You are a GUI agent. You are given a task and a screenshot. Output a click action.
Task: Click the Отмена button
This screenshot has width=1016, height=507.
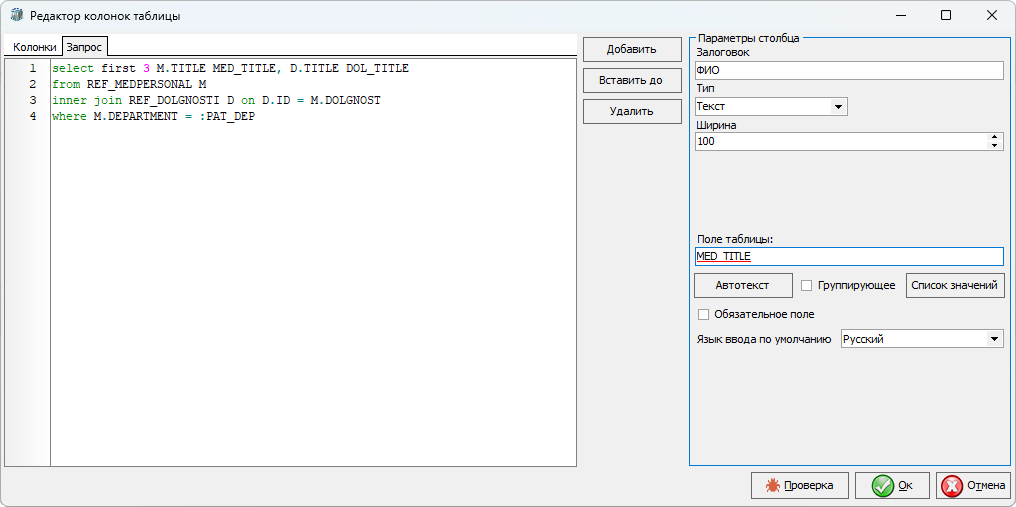974,485
